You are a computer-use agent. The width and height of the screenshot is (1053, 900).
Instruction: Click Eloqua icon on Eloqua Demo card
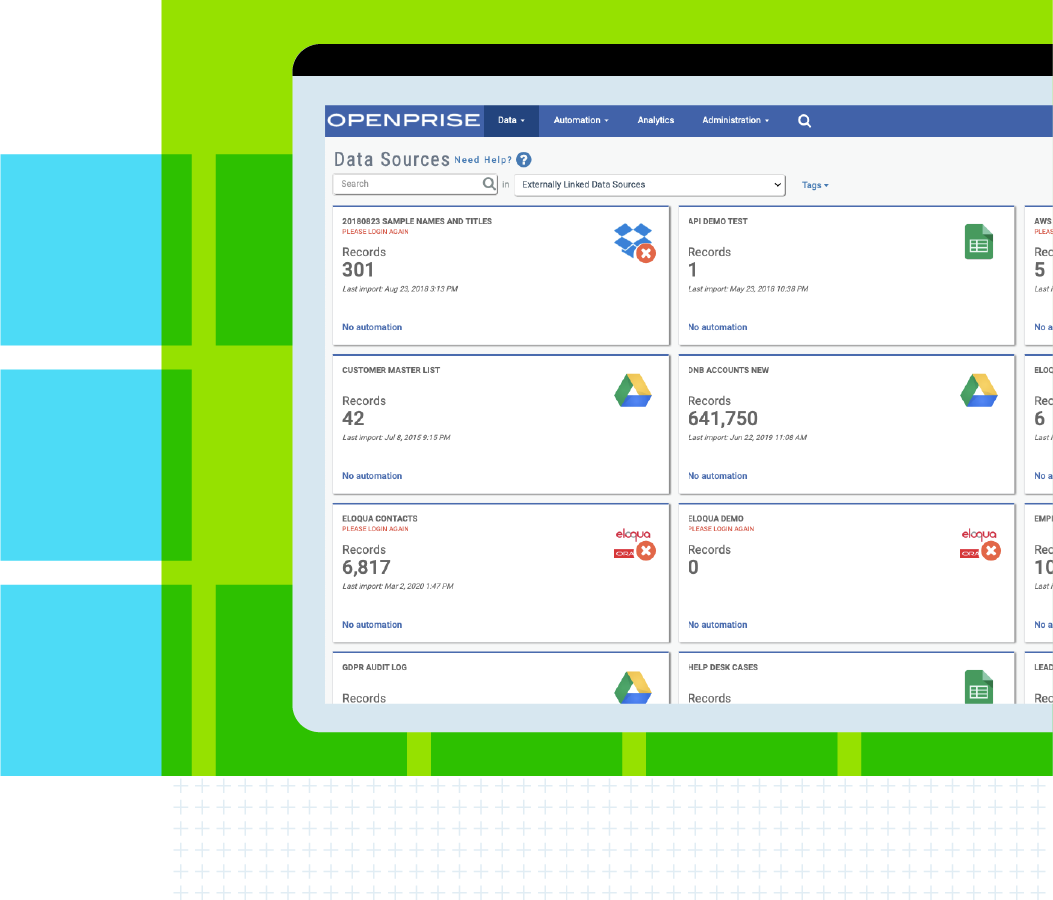pyautogui.click(x=980, y=544)
